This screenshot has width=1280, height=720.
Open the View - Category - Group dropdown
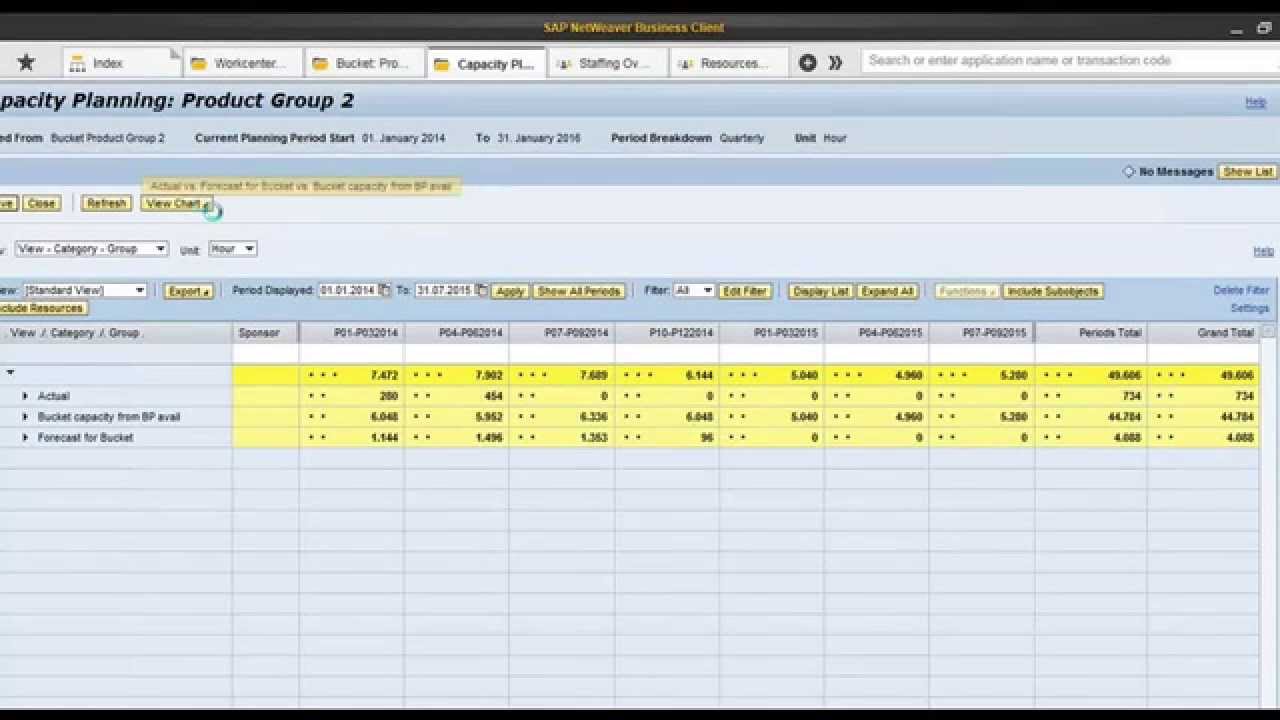tap(160, 249)
